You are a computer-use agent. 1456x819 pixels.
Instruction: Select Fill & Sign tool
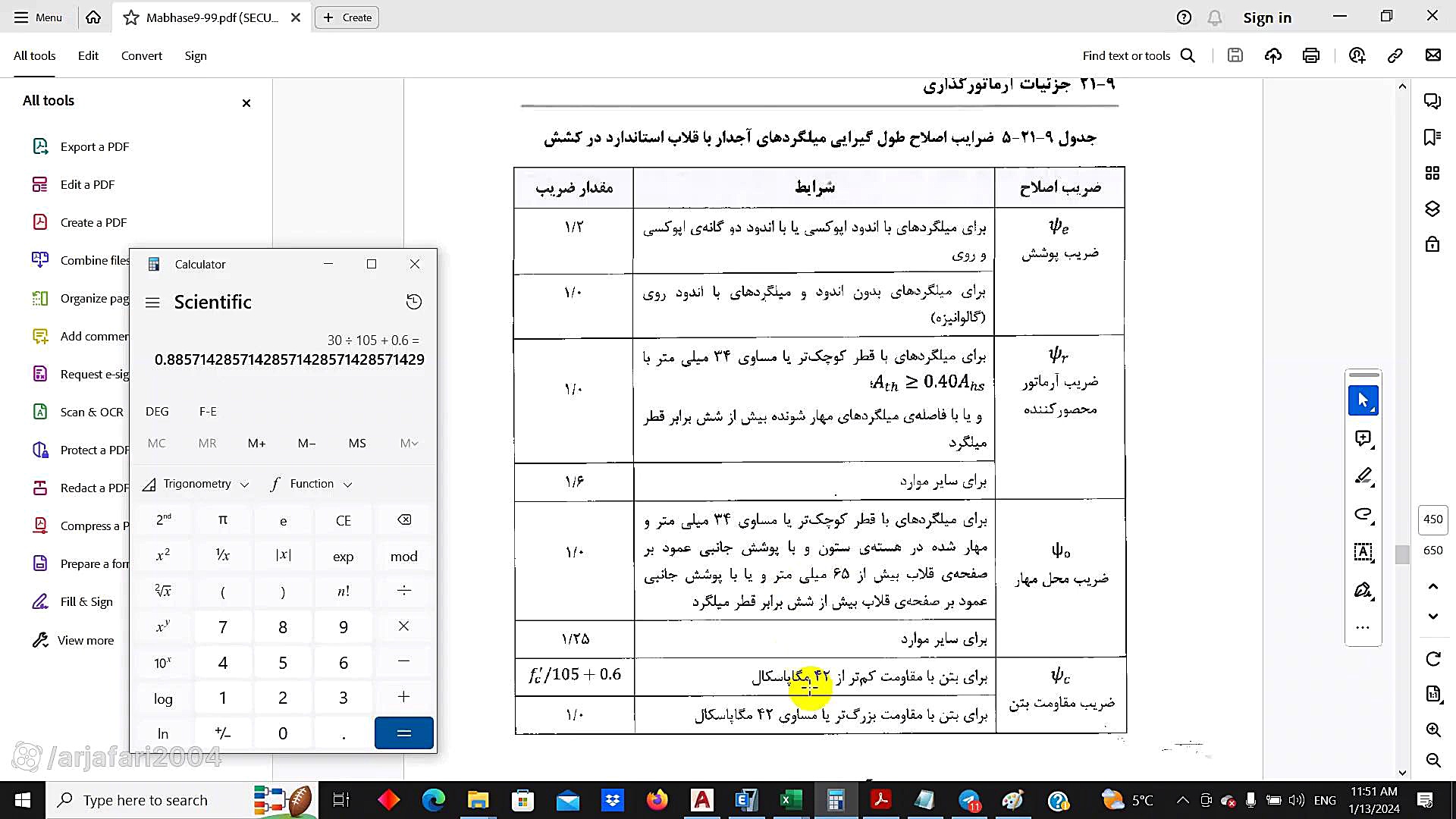point(73,601)
